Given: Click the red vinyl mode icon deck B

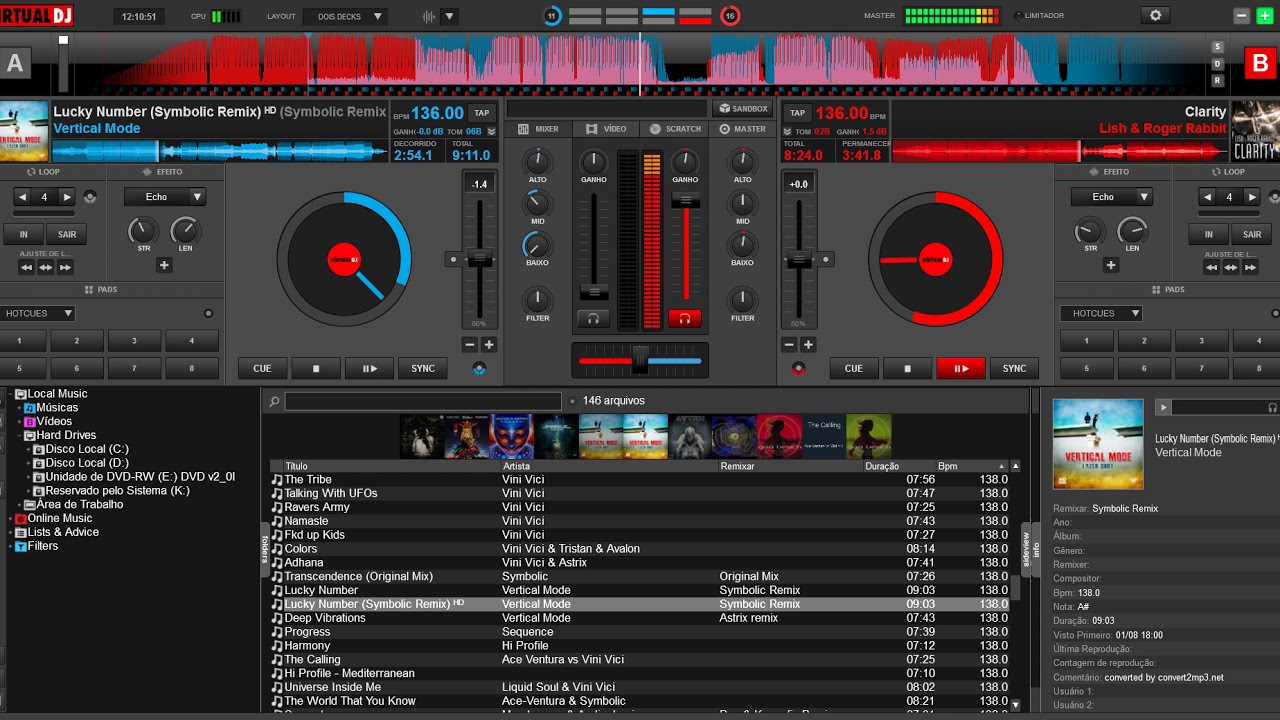Looking at the screenshot, I should point(798,368).
